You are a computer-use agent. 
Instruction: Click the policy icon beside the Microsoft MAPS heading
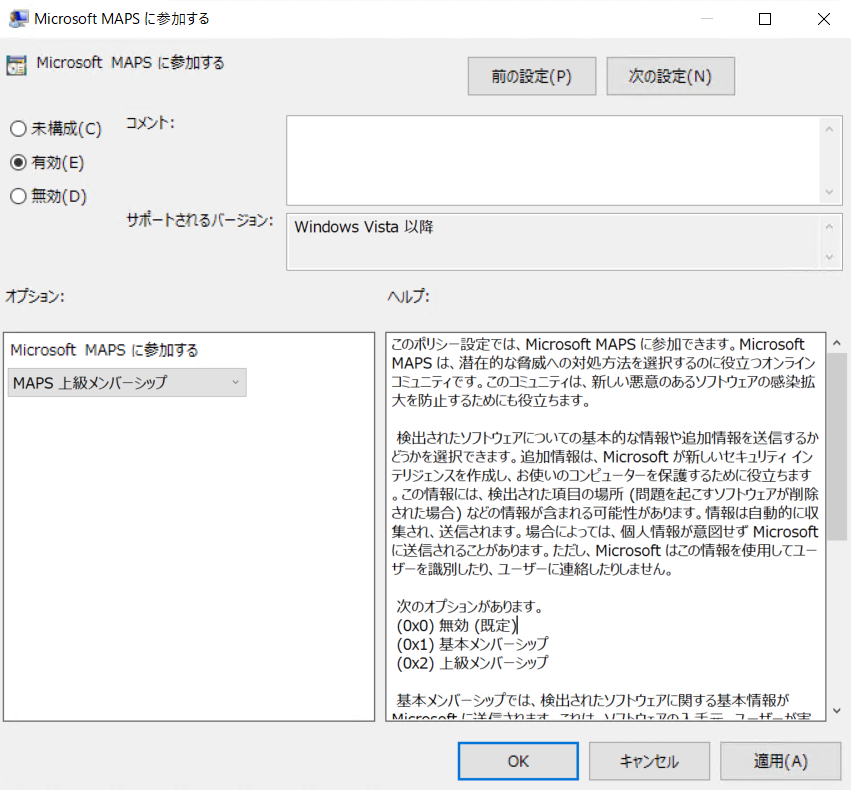(x=16, y=63)
